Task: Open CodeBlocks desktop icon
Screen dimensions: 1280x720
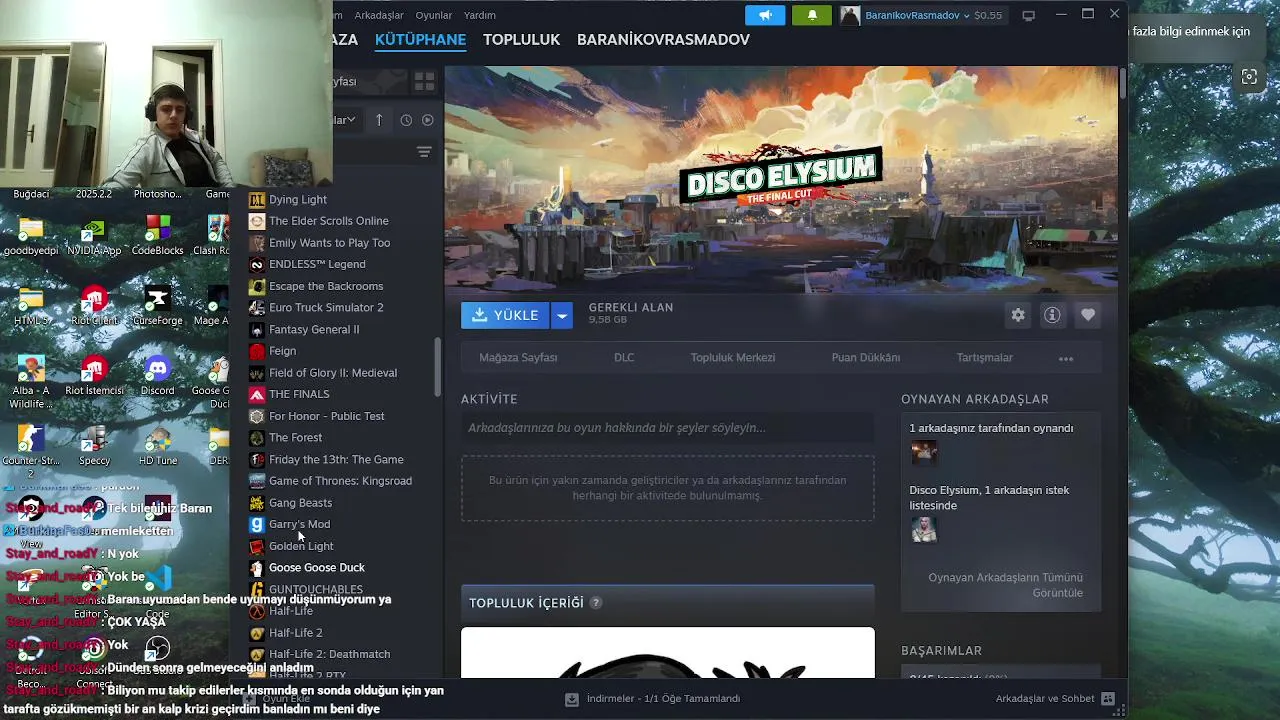Action: click(157, 236)
